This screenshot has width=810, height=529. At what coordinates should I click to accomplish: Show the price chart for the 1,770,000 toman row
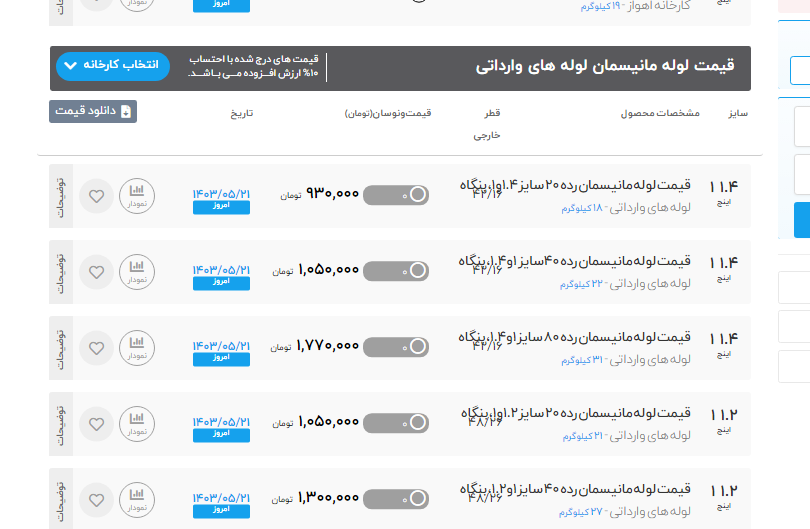point(136,348)
